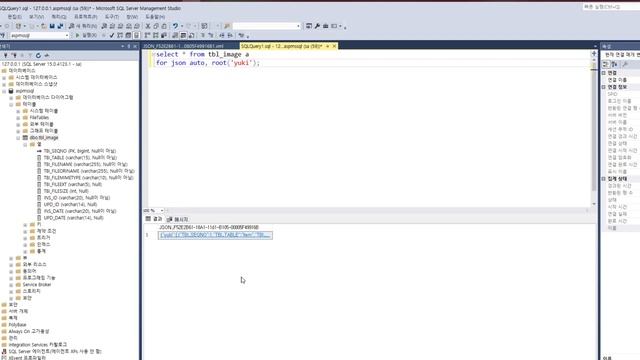Screen dimensions: 640x360
Task: Toggle Results to Grid
Action: pyautogui.click(x=183, y=36)
